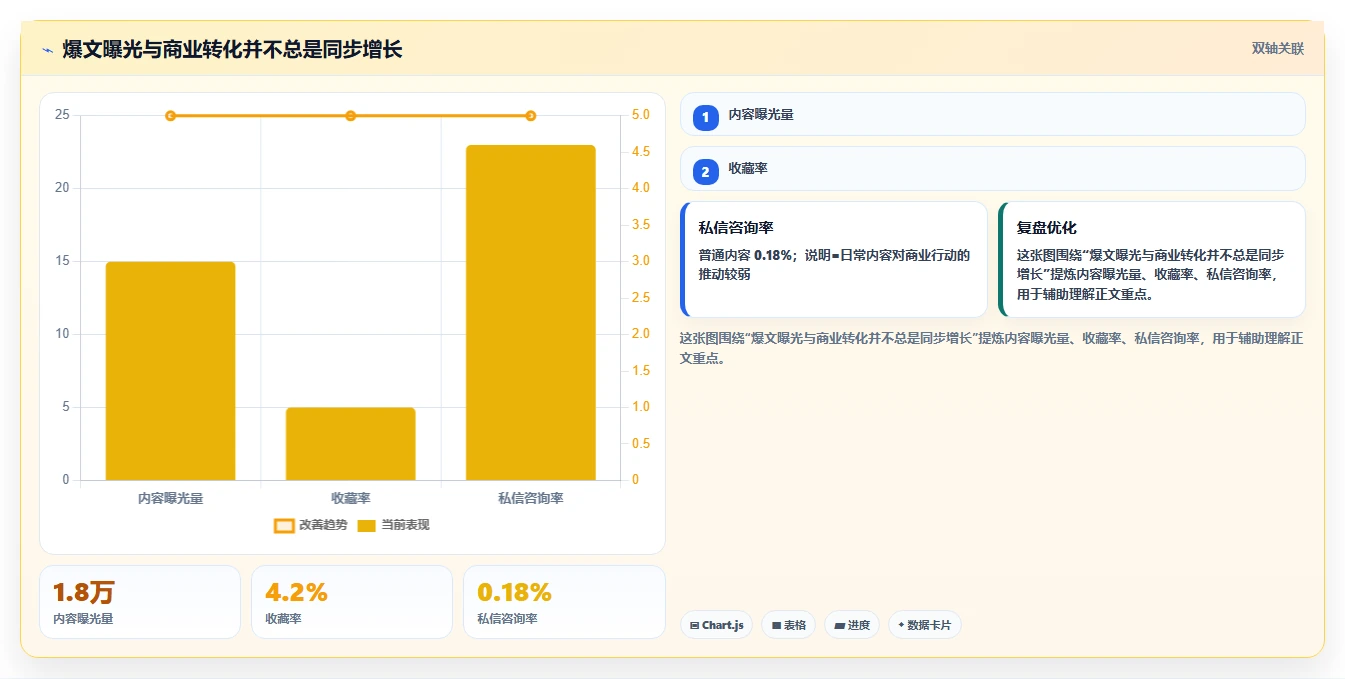Click the 内容曝光量 bar in chart

[x=170, y=371]
